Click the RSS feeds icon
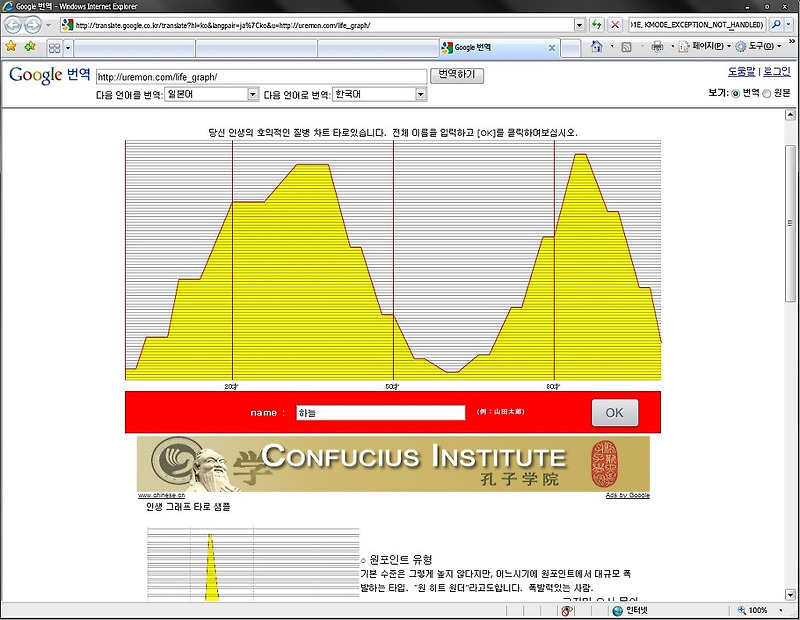The width and height of the screenshot is (800, 620). tap(626, 47)
